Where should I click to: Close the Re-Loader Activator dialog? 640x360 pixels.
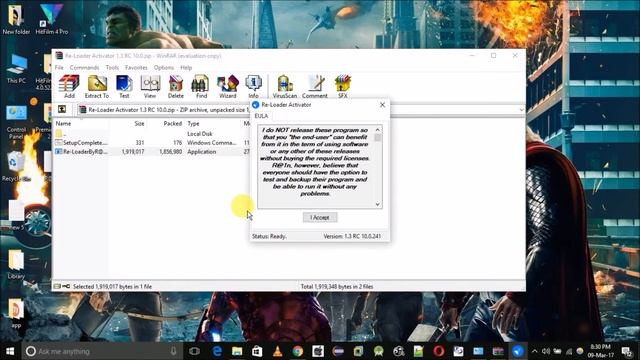[382, 105]
